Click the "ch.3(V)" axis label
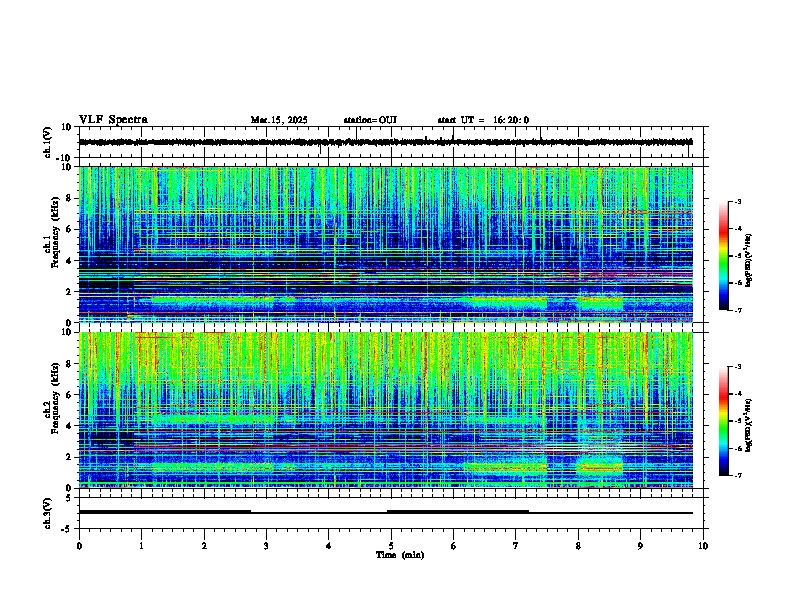Image resolution: width=792 pixels, height=612 pixels. [x=48, y=513]
